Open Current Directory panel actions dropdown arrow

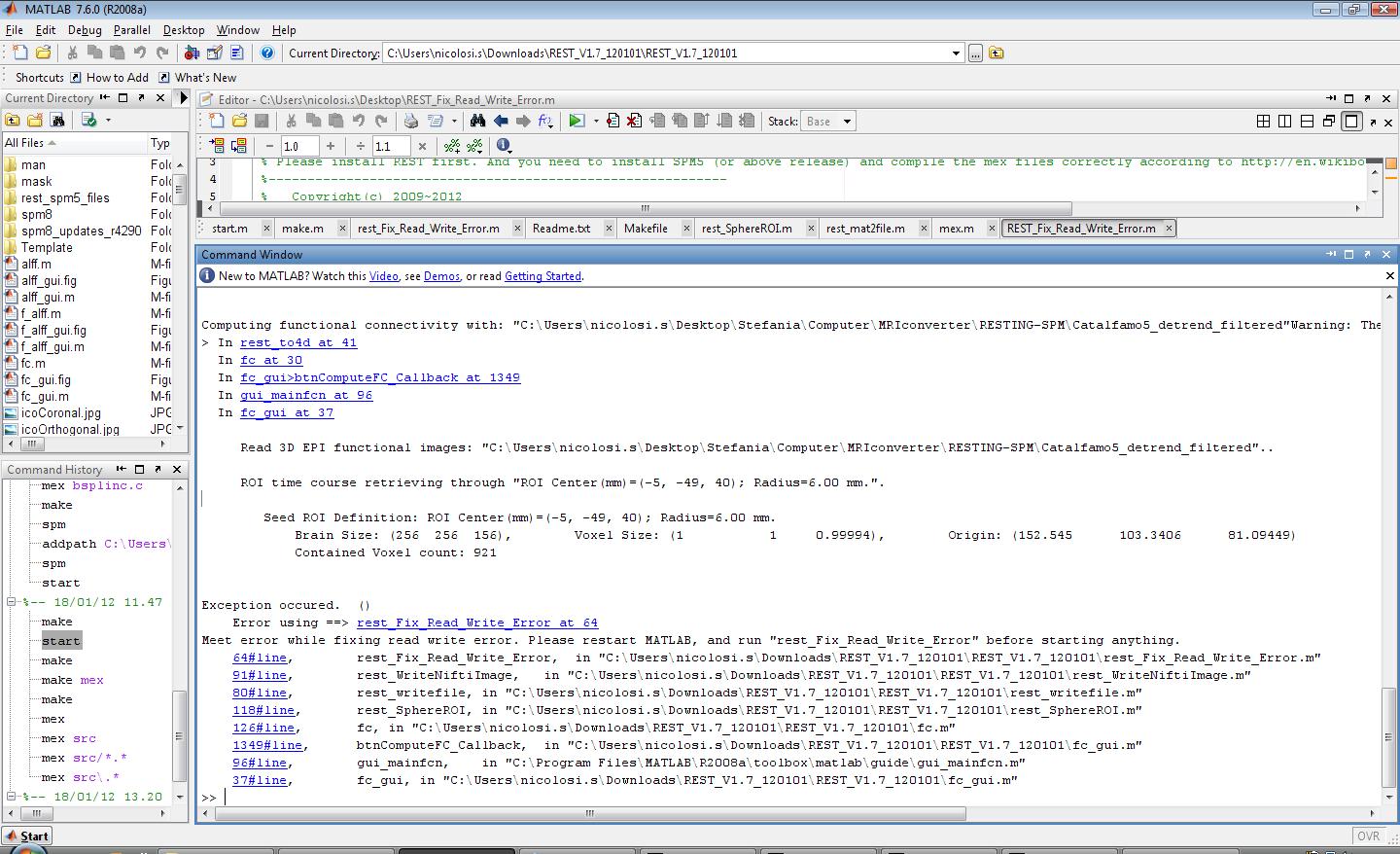(x=108, y=121)
